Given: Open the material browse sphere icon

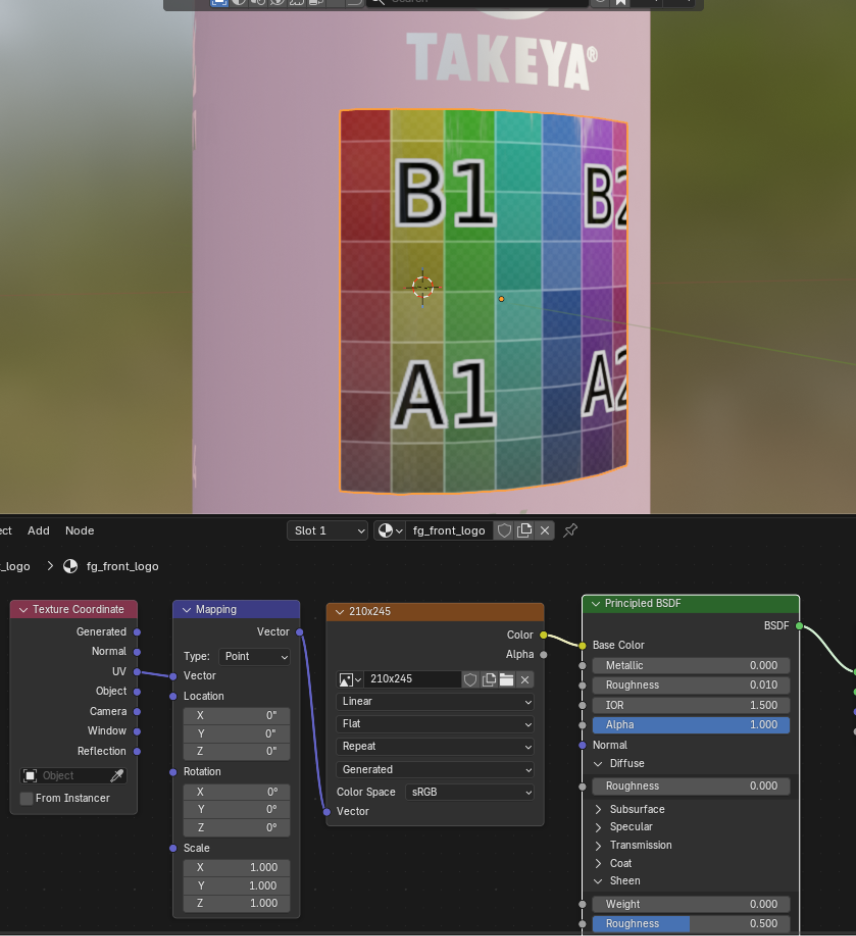Looking at the screenshot, I should point(390,531).
